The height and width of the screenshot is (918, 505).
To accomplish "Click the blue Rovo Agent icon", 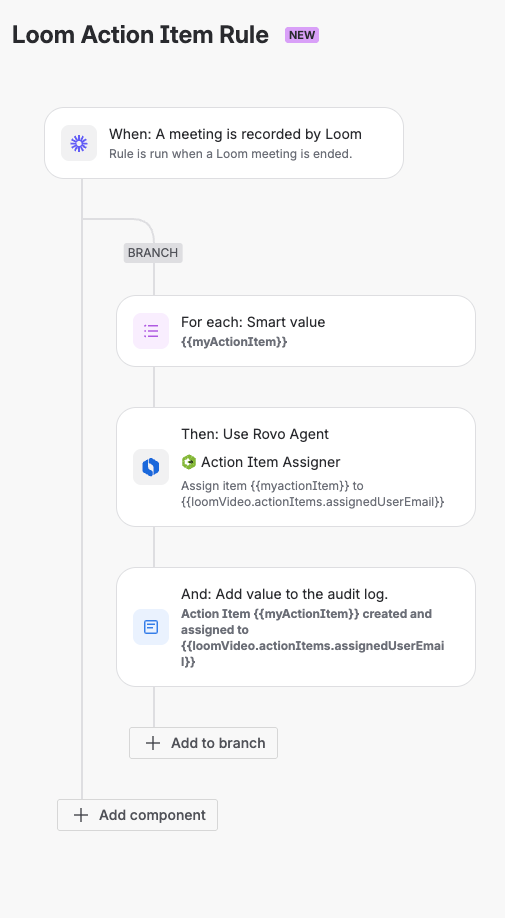I will tap(151, 467).
